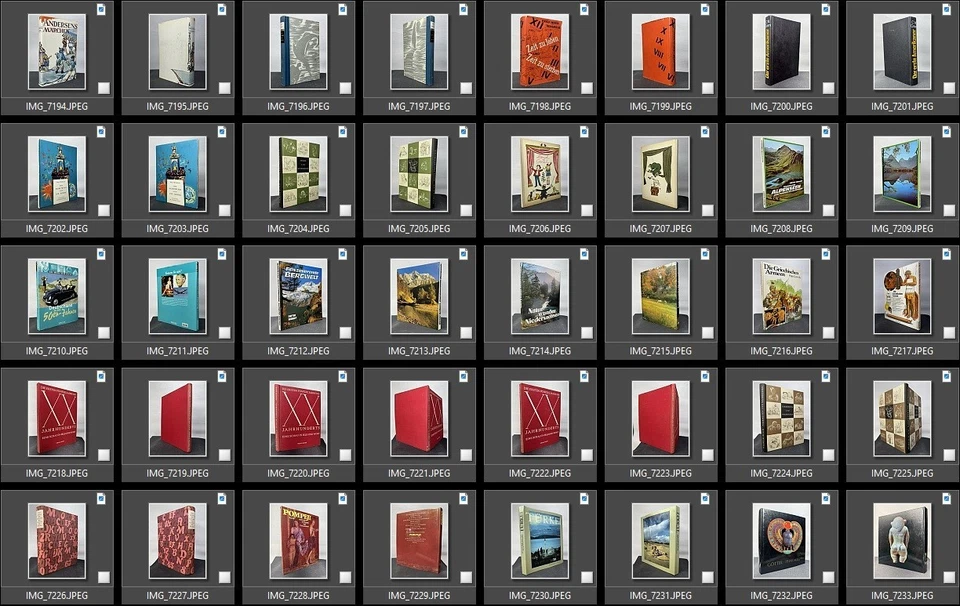Select the green checkered book thumbnail IMG_7204
This screenshot has width=960, height=606.
[x=298, y=174]
